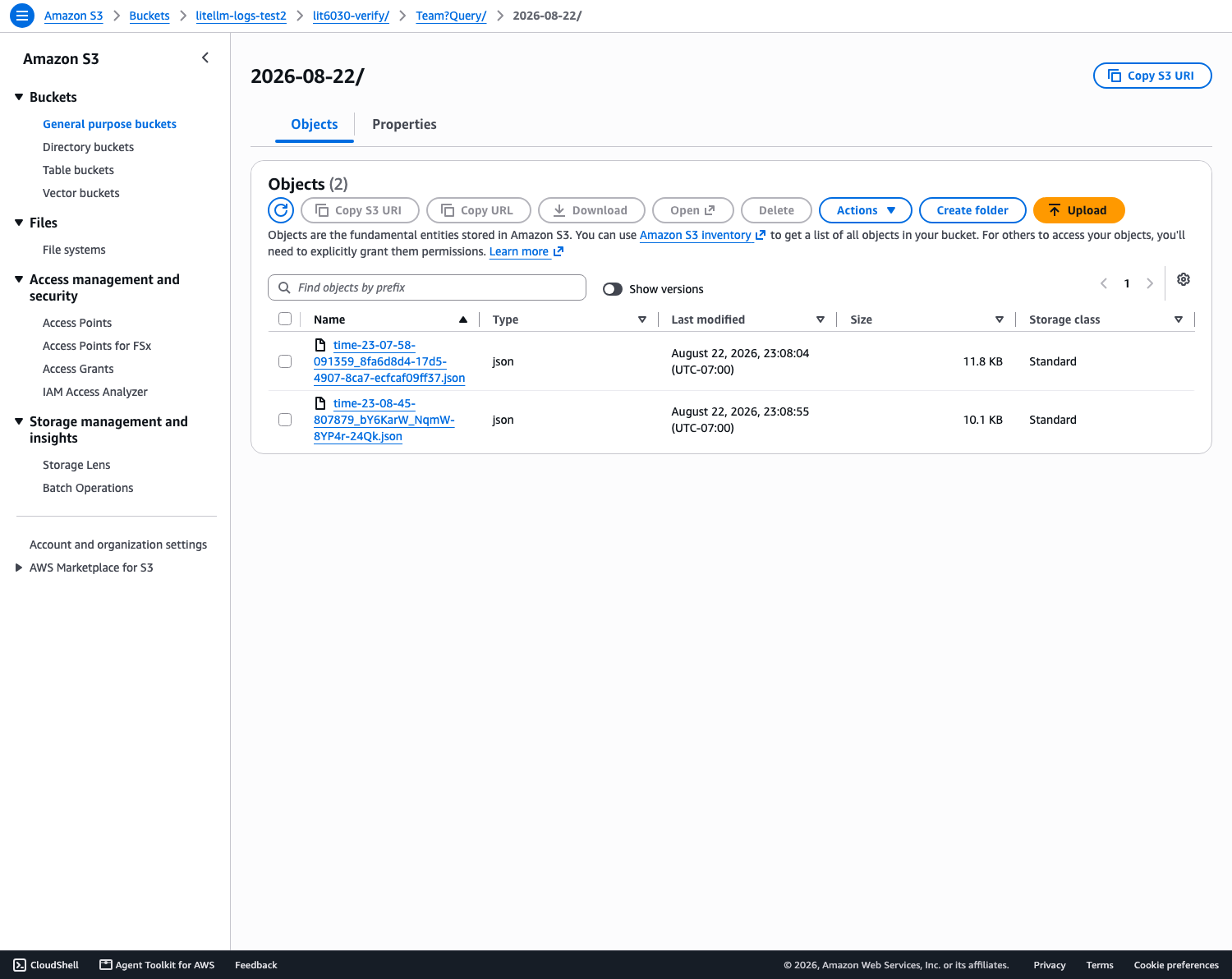The height and width of the screenshot is (979, 1232).
Task: Open the Learn more link
Action: (526, 251)
